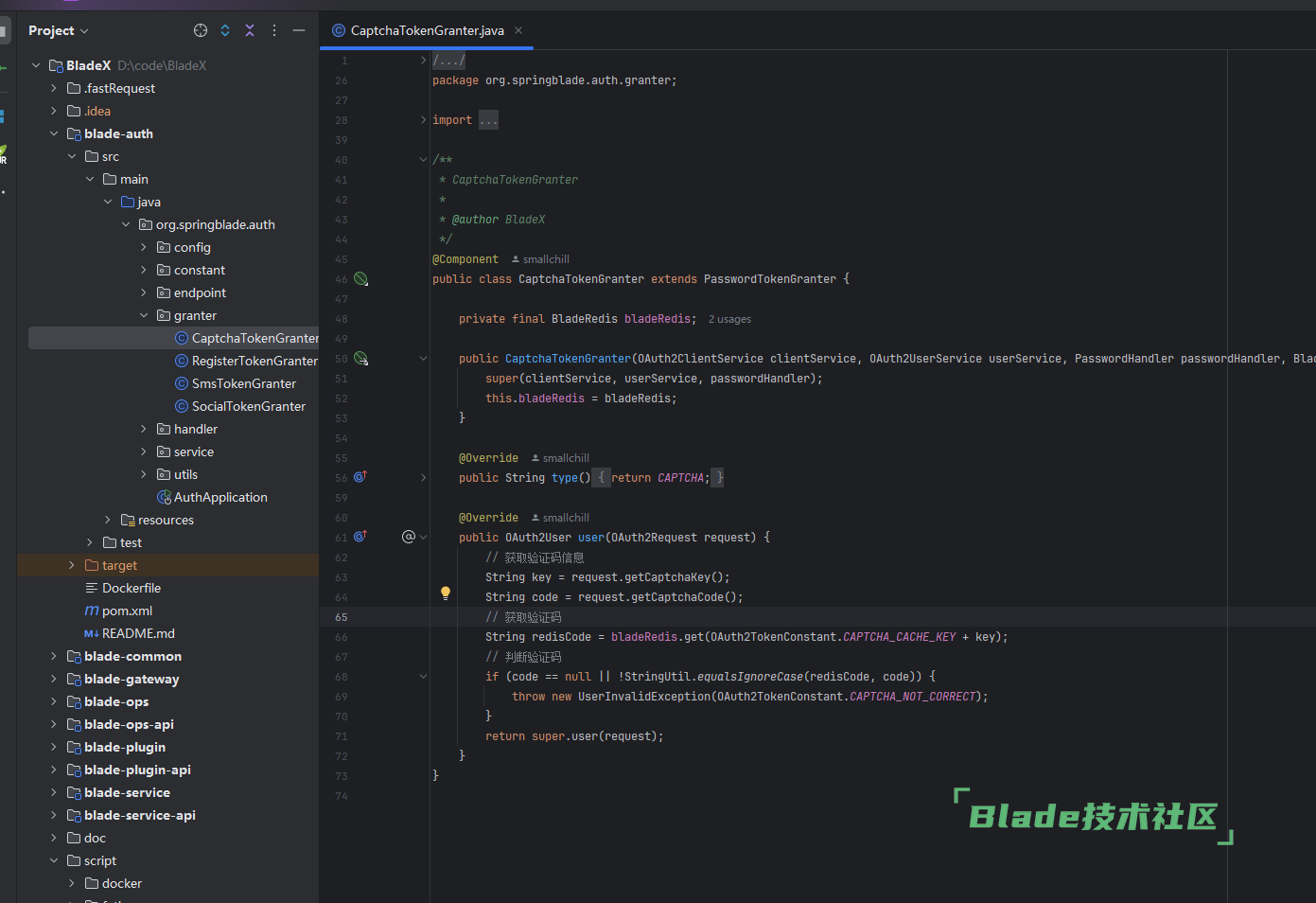Expand the utils package
Screen dimensions: 1316x903
[x=144, y=474]
